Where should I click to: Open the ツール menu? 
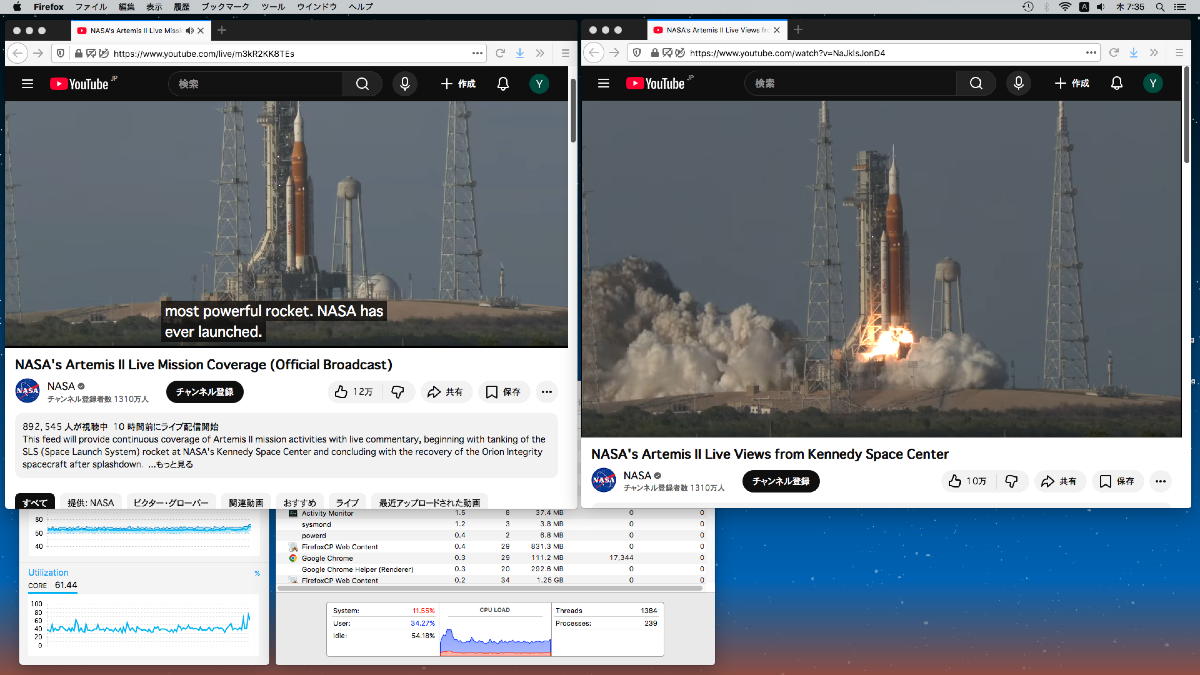click(273, 7)
